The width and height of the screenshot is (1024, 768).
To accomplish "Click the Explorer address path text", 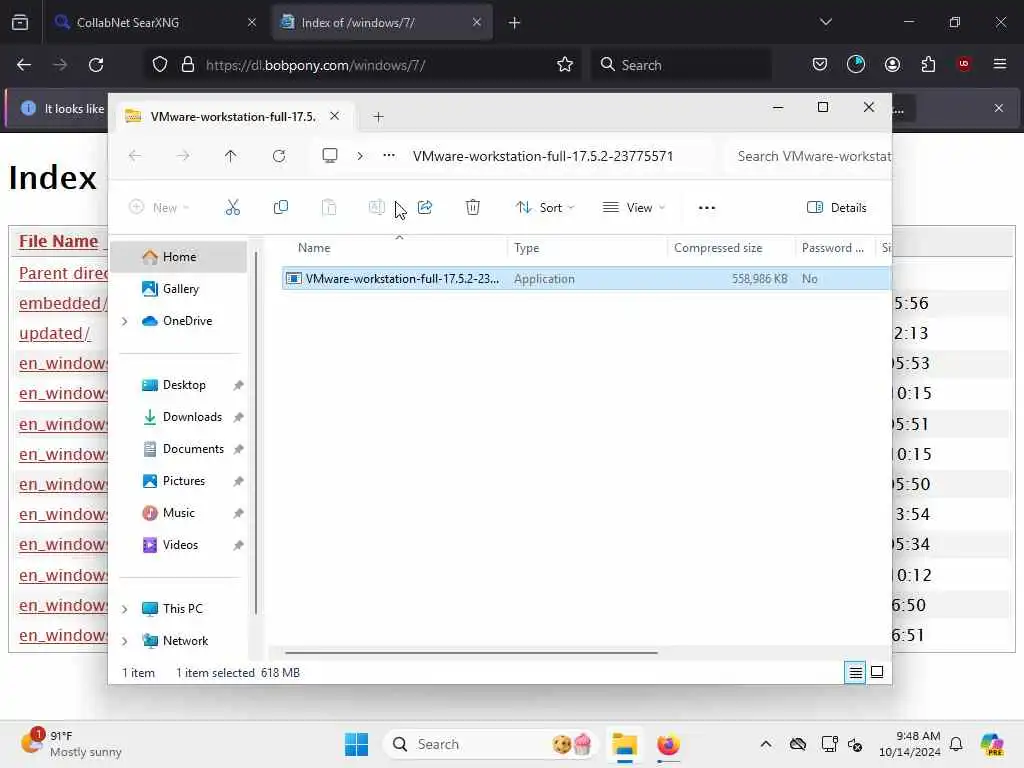I will pyautogui.click(x=543, y=156).
